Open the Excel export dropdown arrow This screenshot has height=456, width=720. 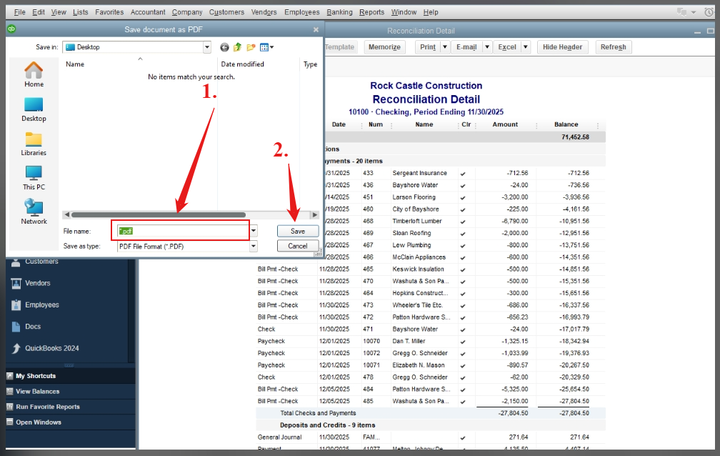(x=525, y=47)
